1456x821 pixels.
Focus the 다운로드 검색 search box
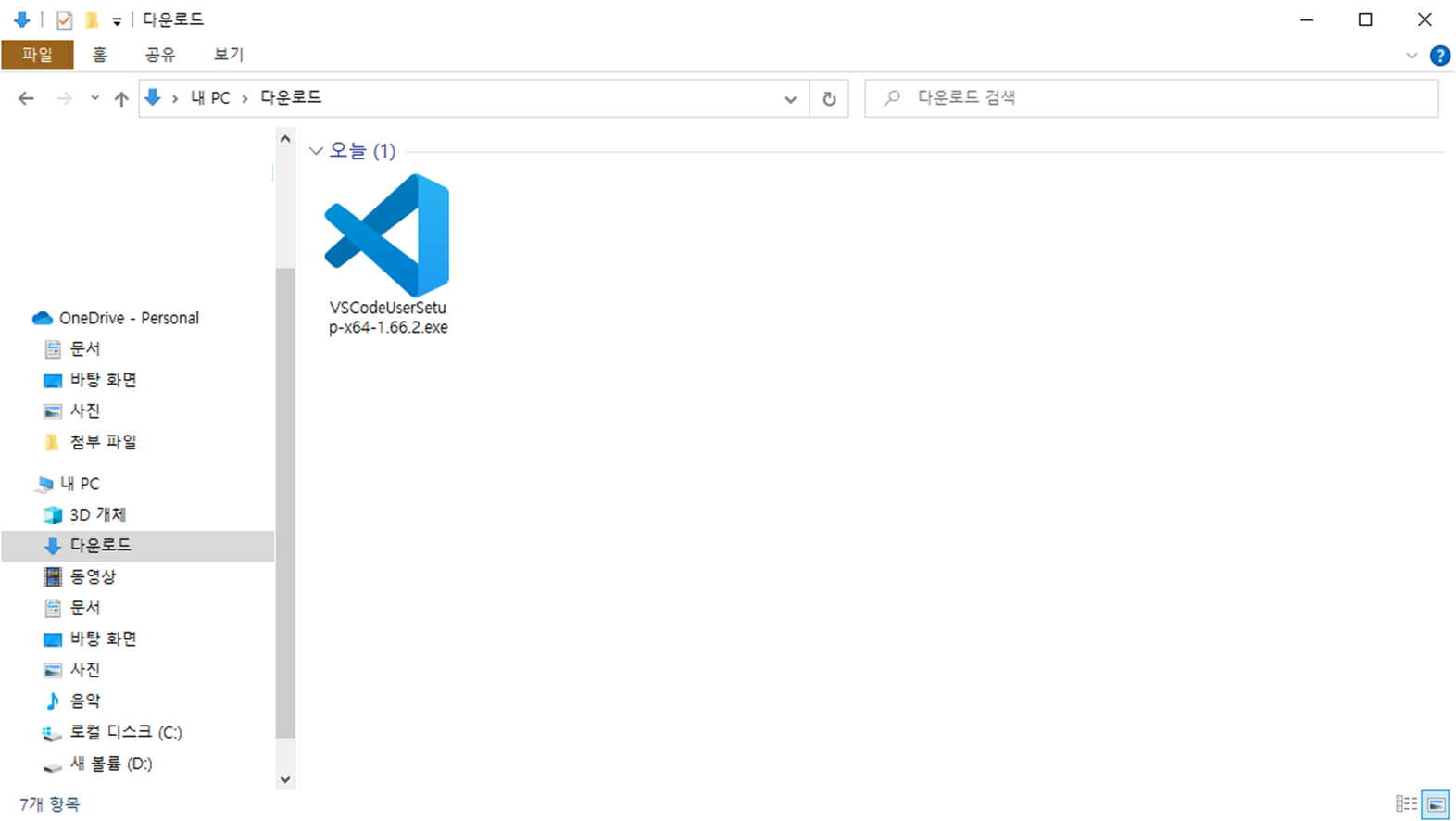[1151, 97]
